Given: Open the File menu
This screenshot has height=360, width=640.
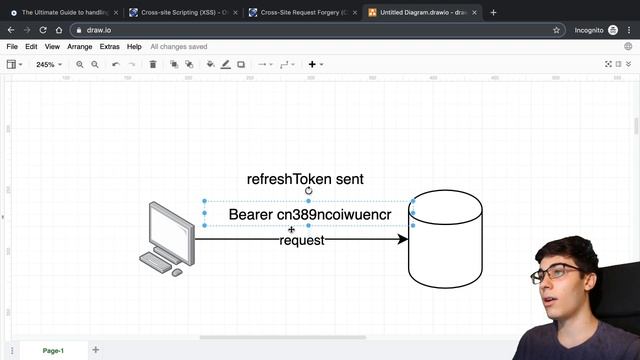Looking at the screenshot, I should tap(12, 47).
